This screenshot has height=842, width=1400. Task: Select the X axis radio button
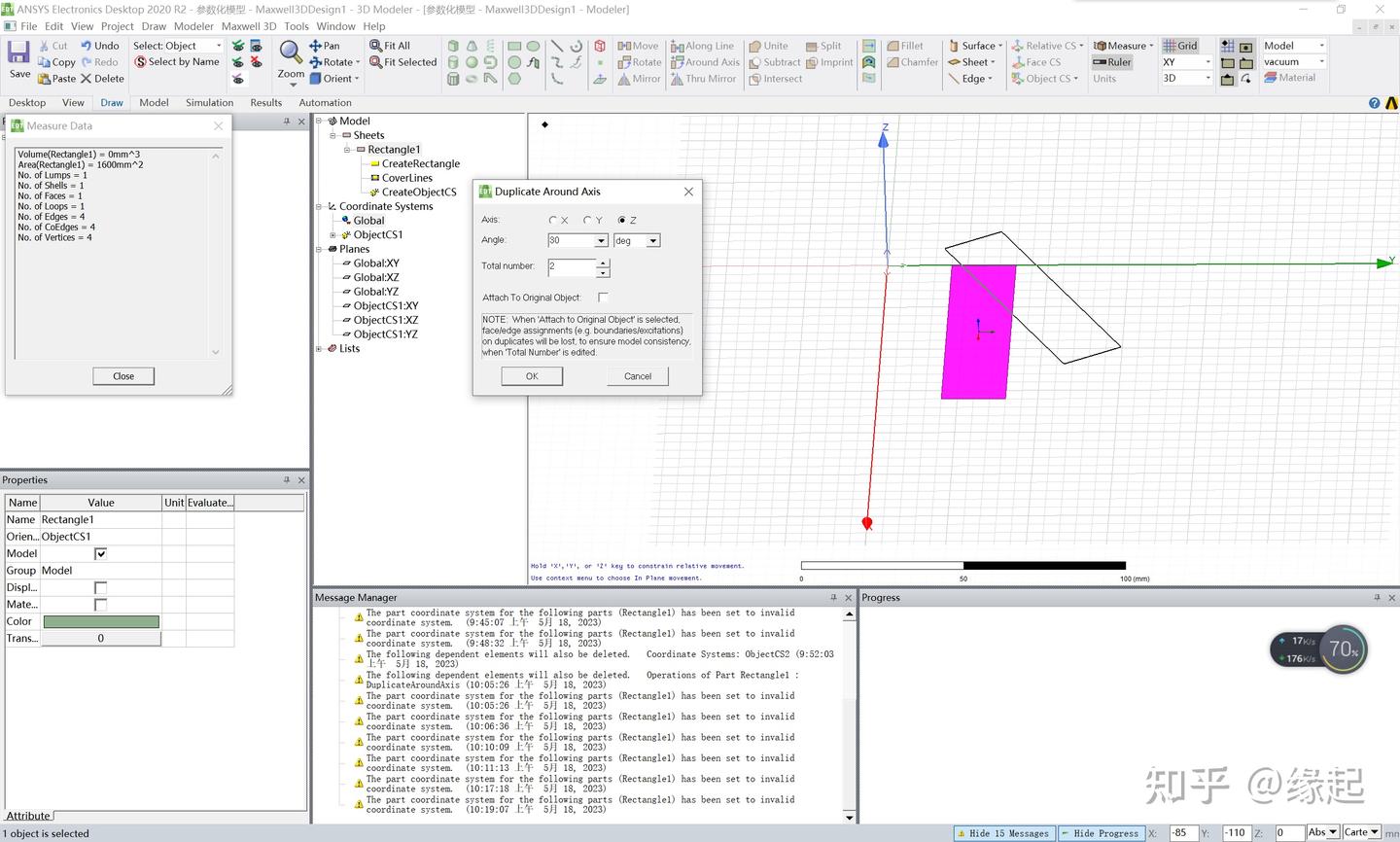(553, 221)
